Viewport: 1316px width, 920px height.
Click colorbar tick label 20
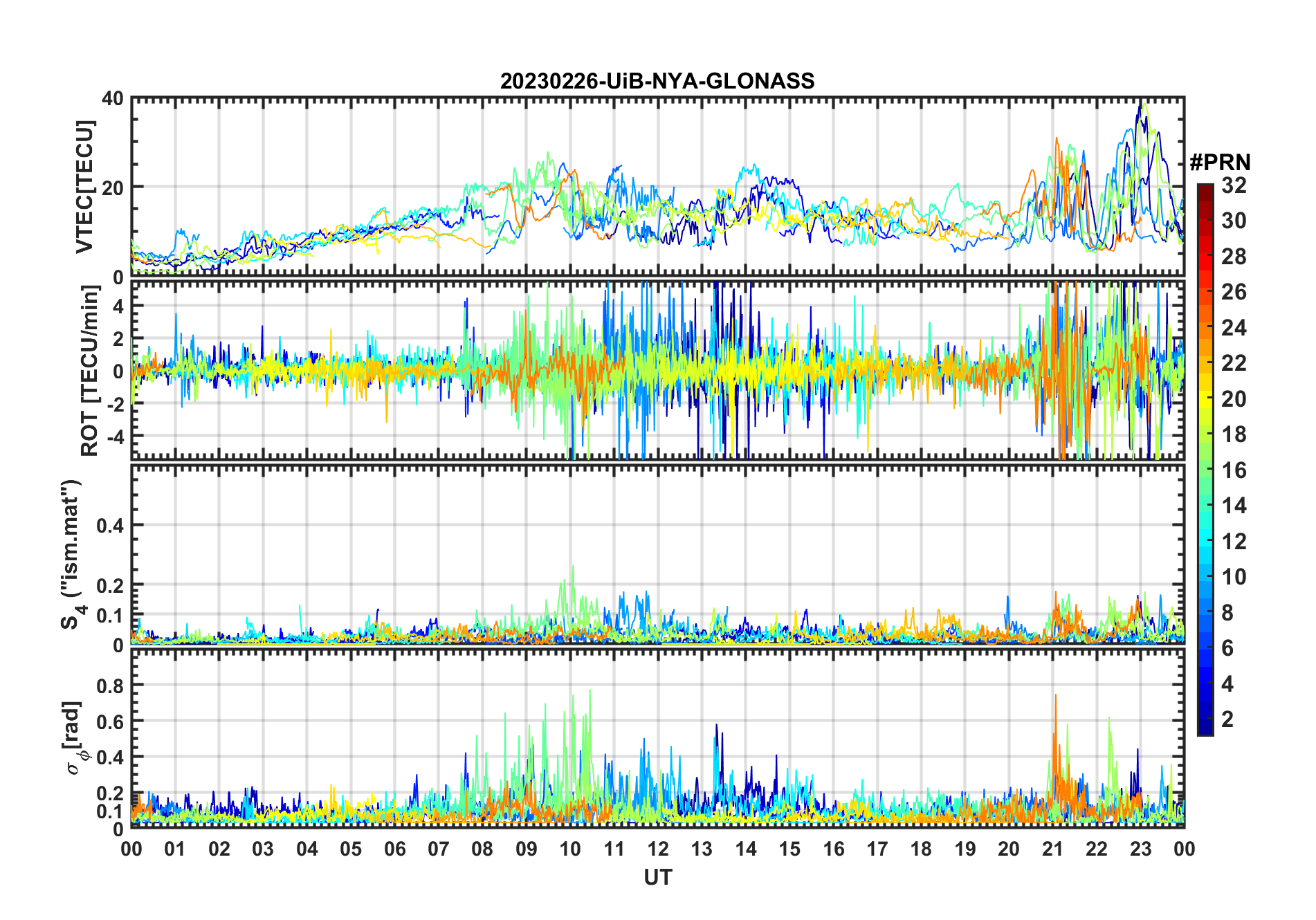click(1234, 399)
